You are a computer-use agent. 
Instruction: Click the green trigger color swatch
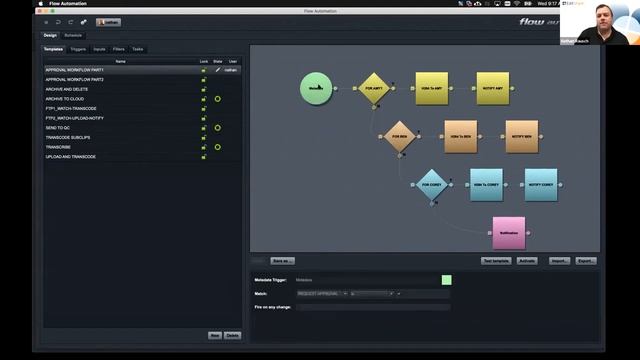(447, 280)
